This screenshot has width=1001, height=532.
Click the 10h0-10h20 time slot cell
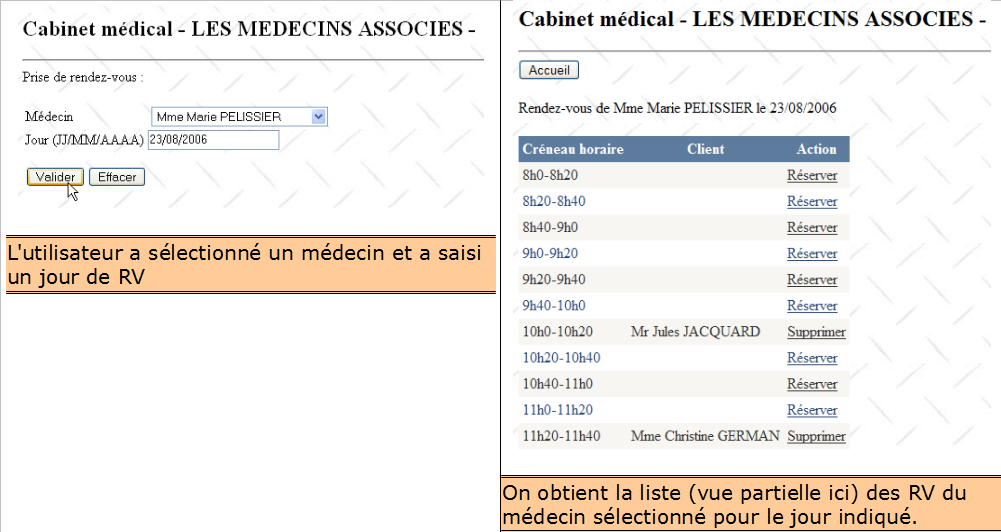(x=558, y=332)
